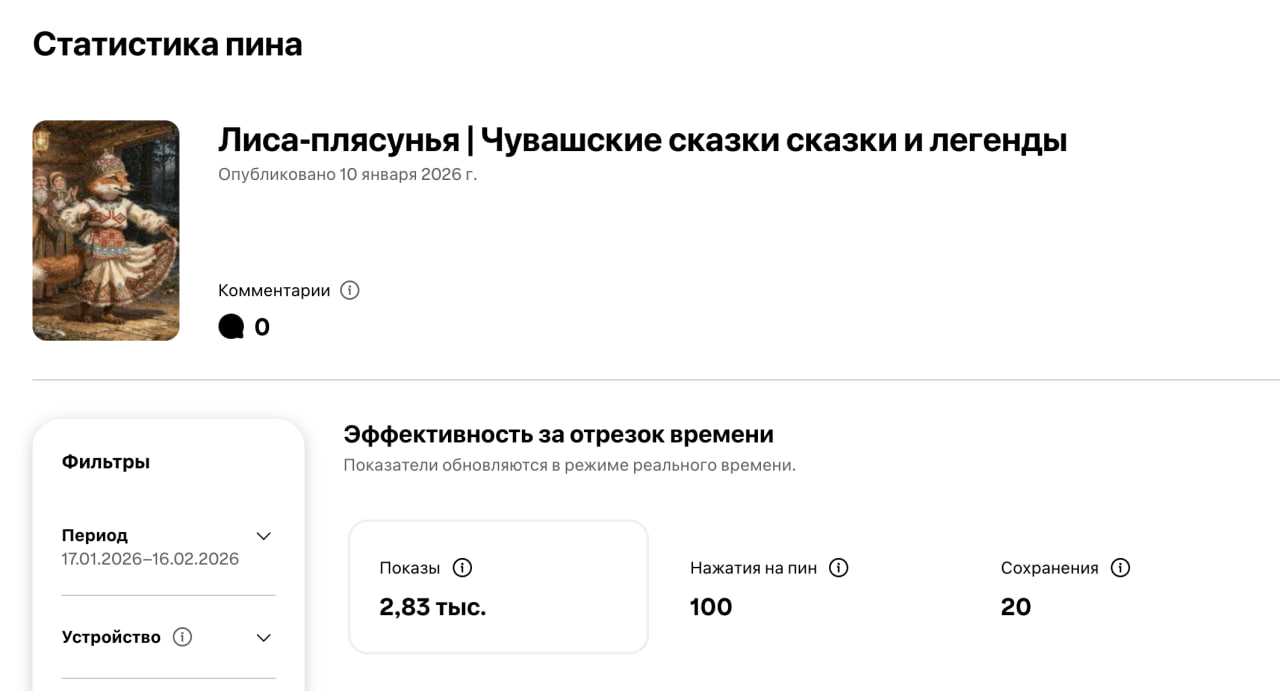Open the info icon beside Комментарии
Screen dimensions: 1280x691
(x=348, y=290)
